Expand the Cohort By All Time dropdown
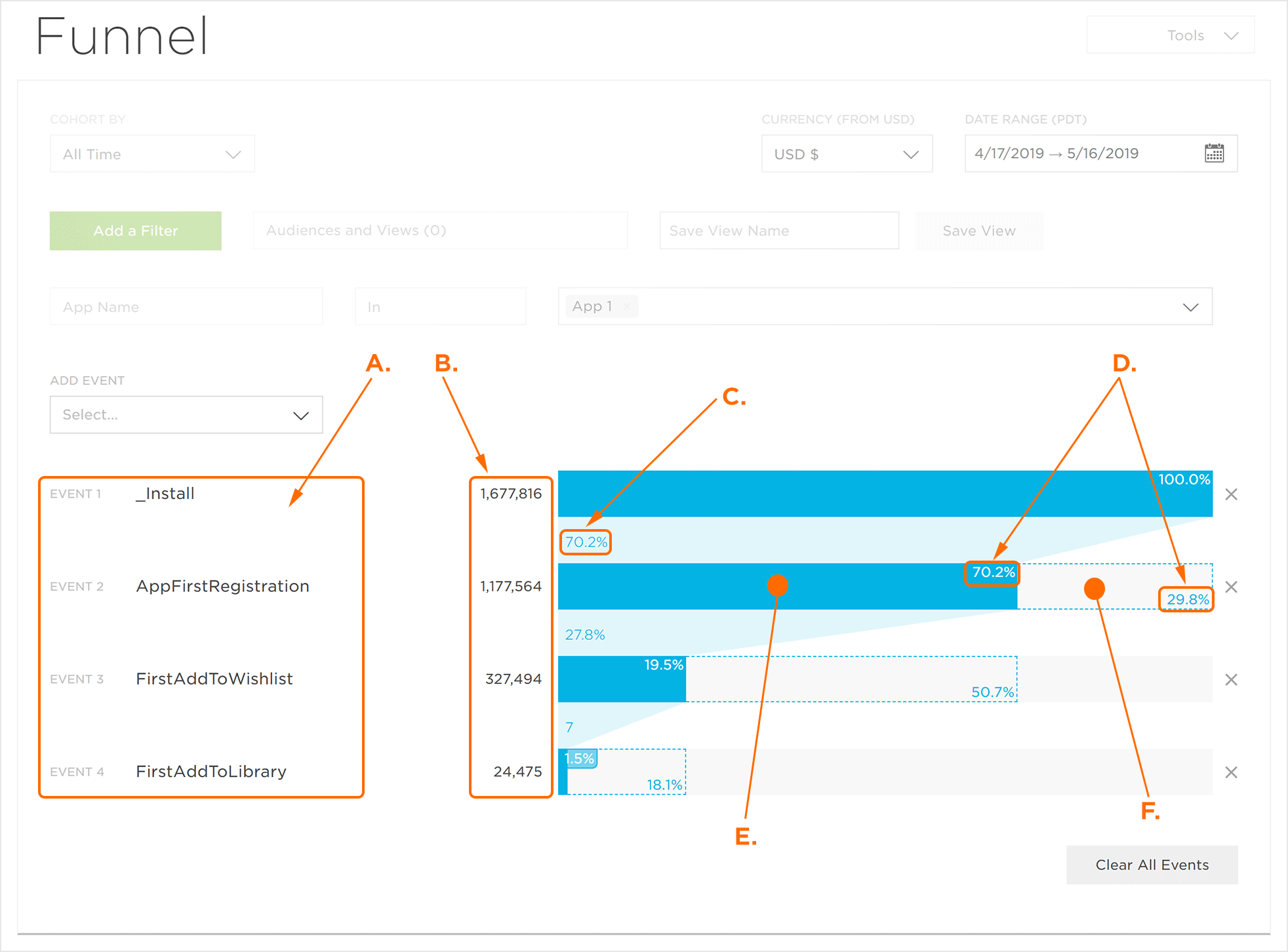This screenshot has height=952, width=1288. (152, 154)
